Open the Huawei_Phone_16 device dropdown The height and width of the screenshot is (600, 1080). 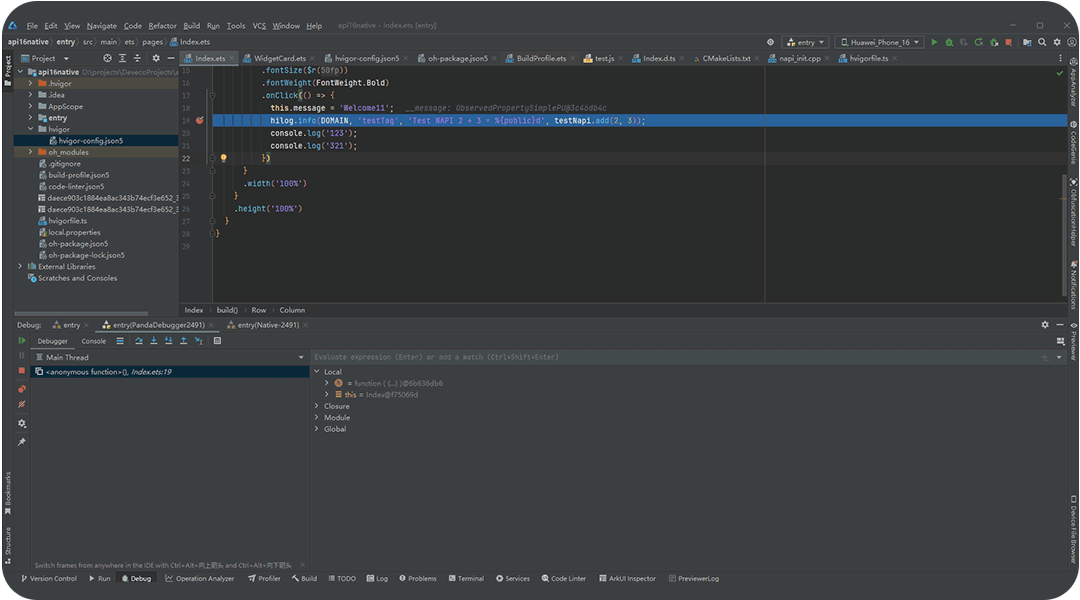coord(879,43)
